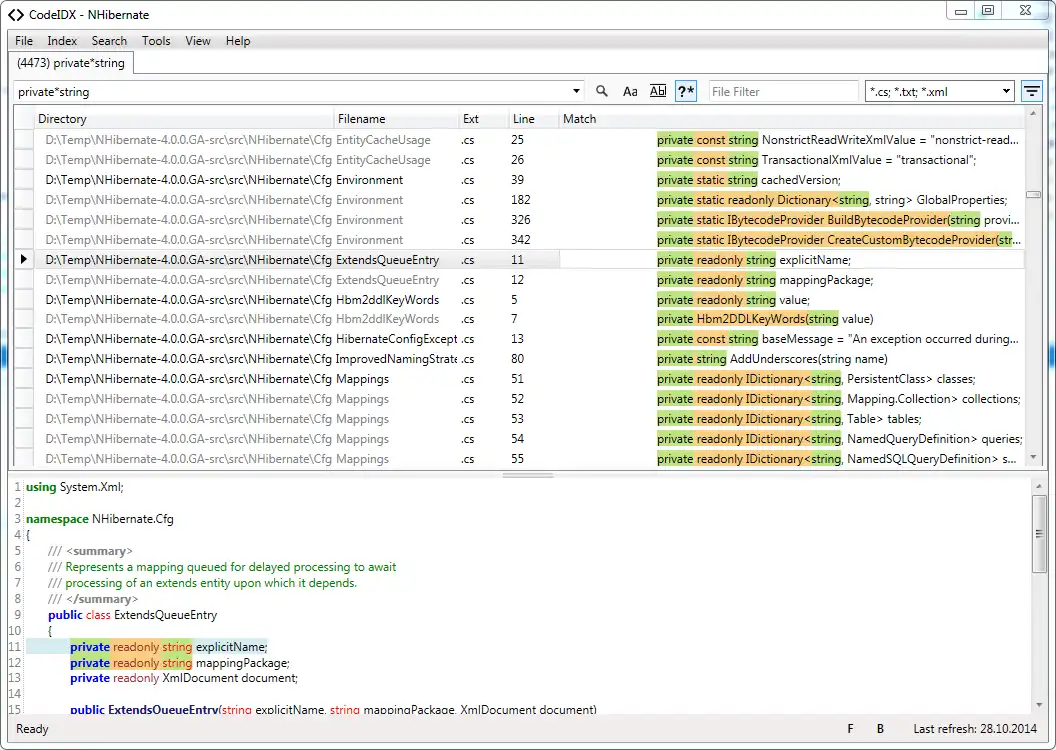Click line number 342 in results
The width and height of the screenshot is (1056, 750).
coord(521,240)
